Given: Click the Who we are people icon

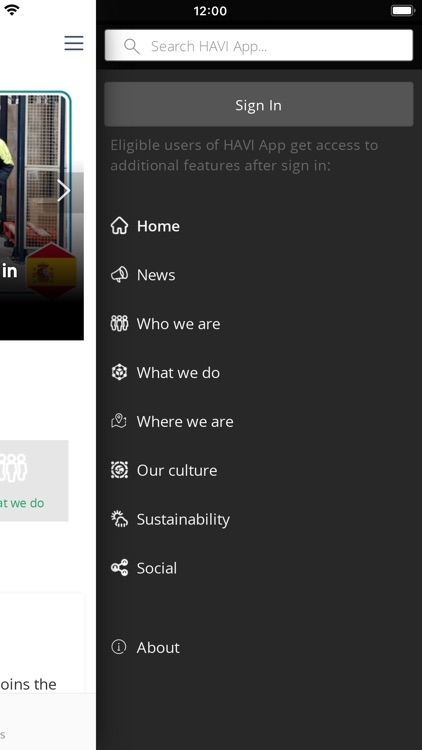Looking at the screenshot, I should 119,324.
